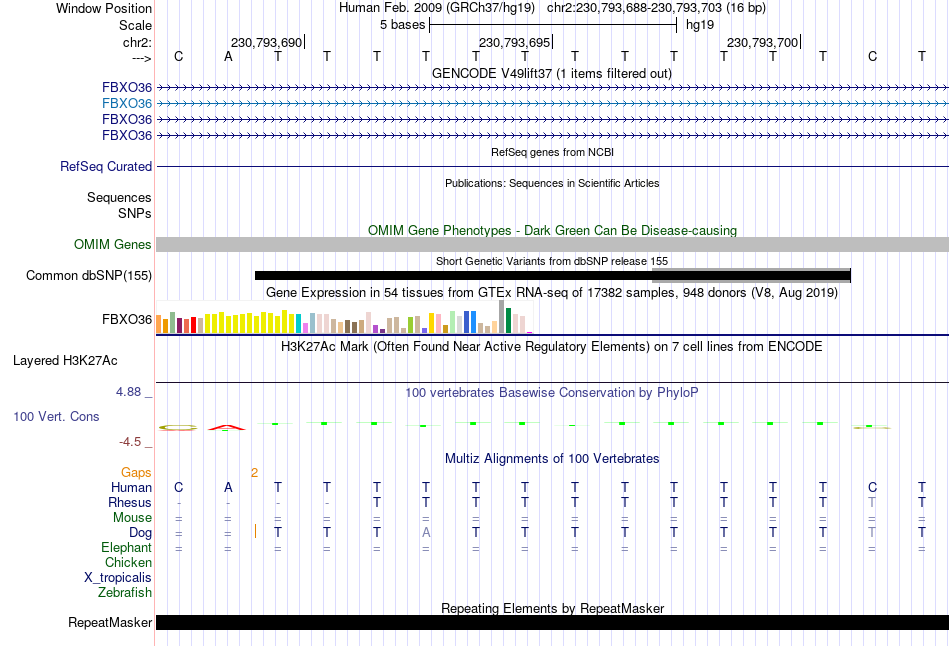Open OMIM Gene Phenotypes track title
This screenshot has height=646, width=950.
coord(552,230)
